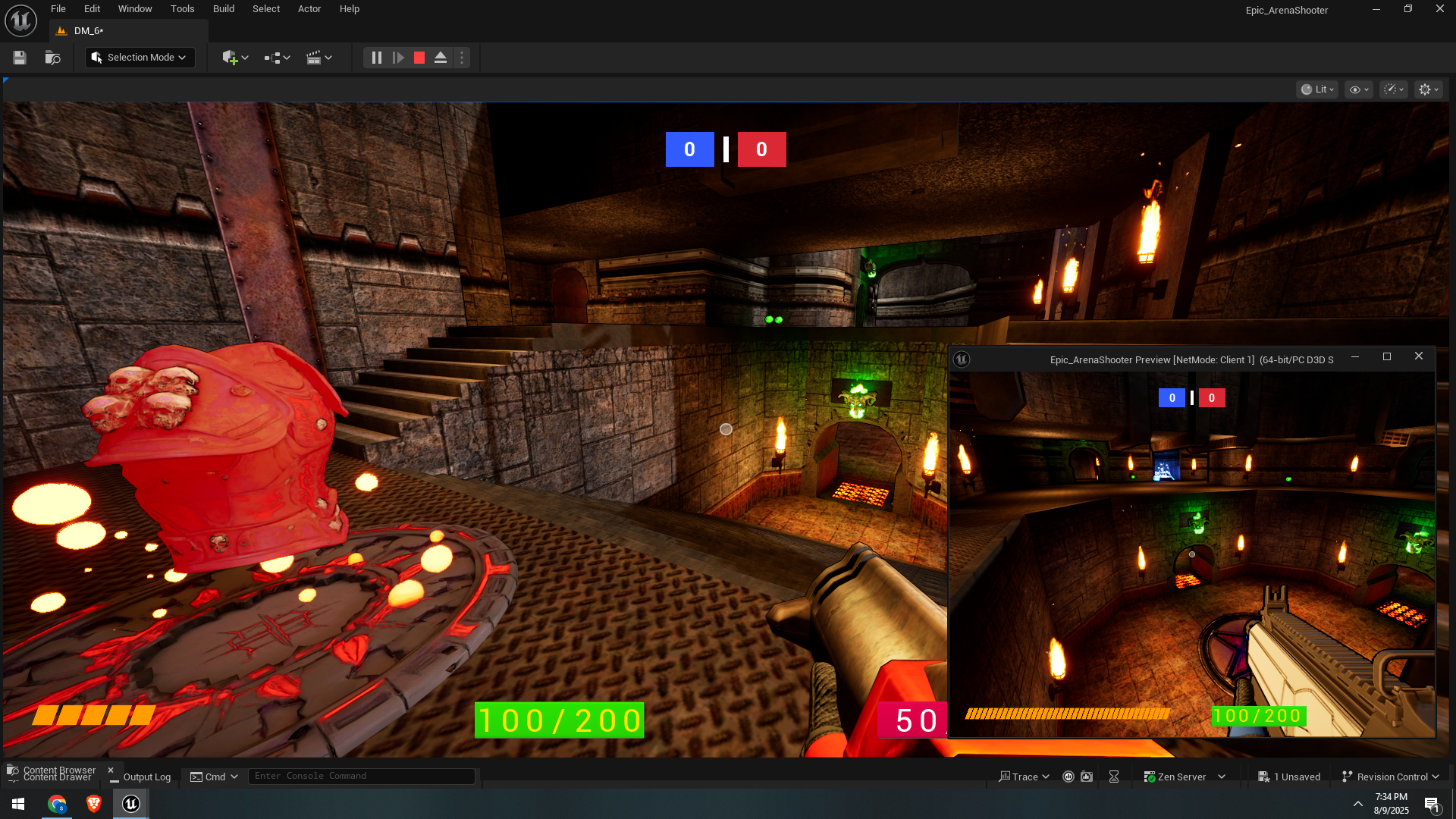Pause the play-in-editor simulation

tap(376, 58)
